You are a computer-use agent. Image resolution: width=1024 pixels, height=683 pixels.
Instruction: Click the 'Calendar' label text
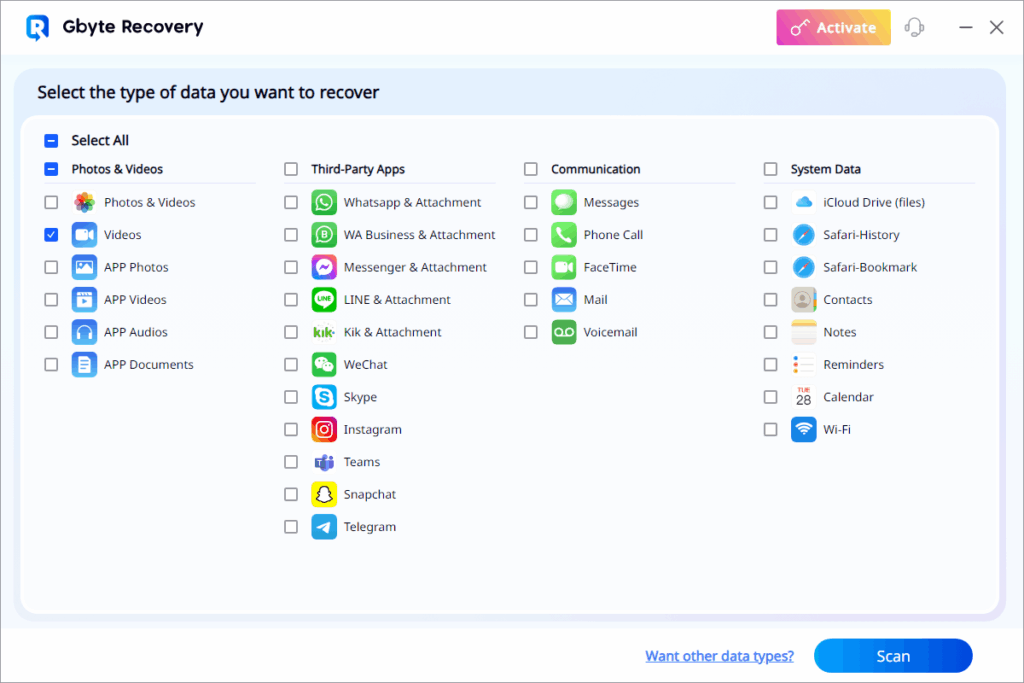tap(848, 397)
